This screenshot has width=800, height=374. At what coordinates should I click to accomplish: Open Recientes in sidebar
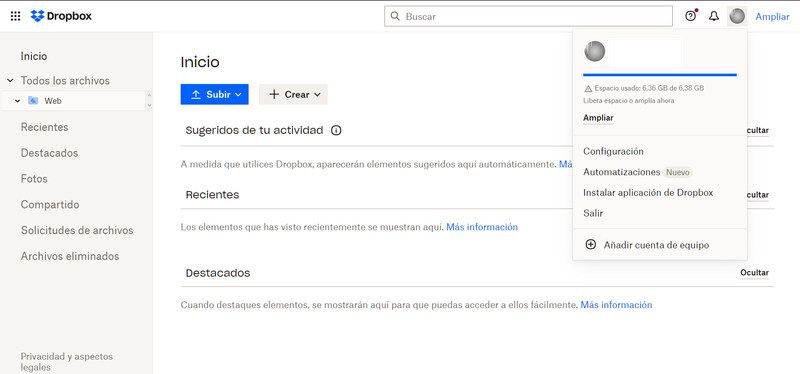pos(44,127)
